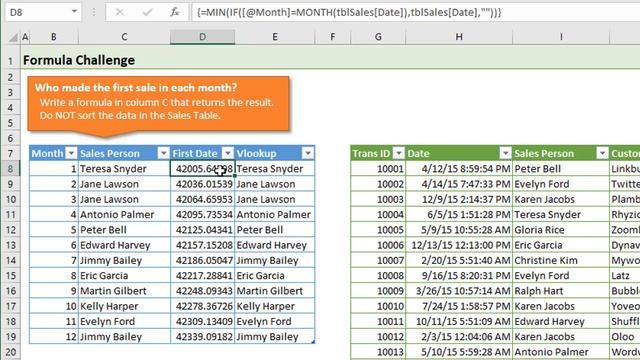The height and width of the screenshot is (360, 640).
Task: Click First Date cell 42064.65953
Action: tap(202, 199)
